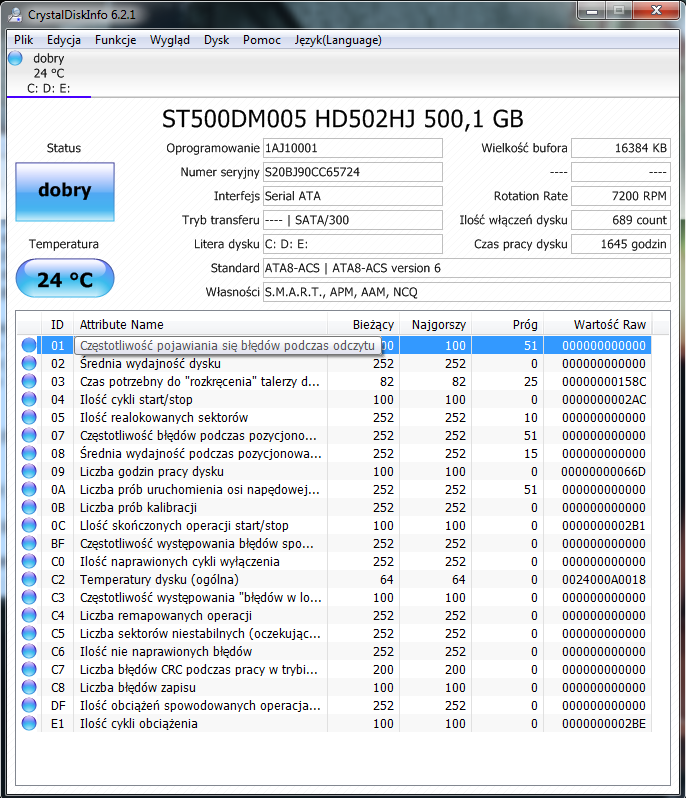Click status orb of attribute DF
This screenshot has width=686, height=802.
pyautogui.click(x=29, y=705)
